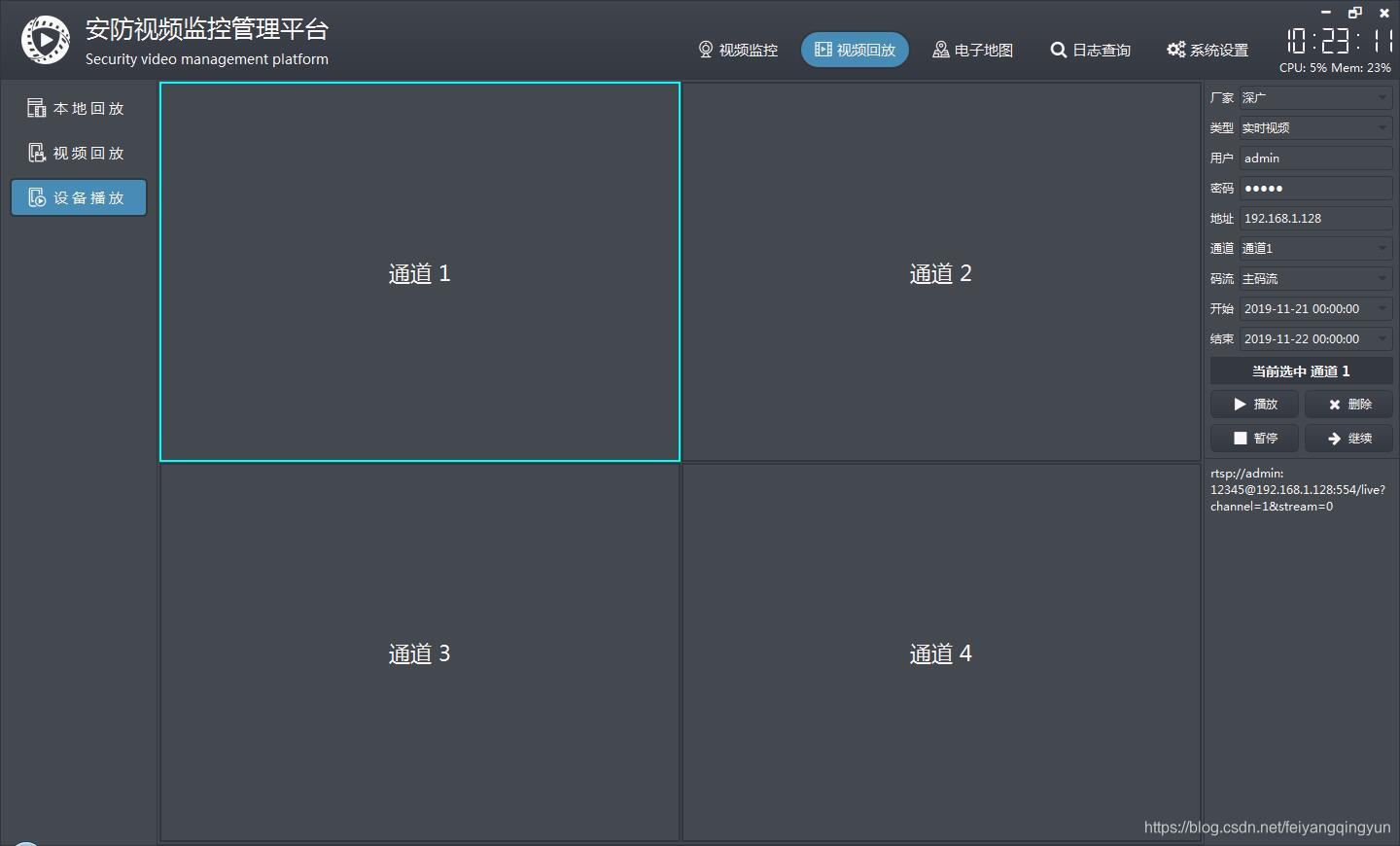Close the application window
This screenshot has height=846, width=1400.
pyautogui.click(x=1384, y=13)
